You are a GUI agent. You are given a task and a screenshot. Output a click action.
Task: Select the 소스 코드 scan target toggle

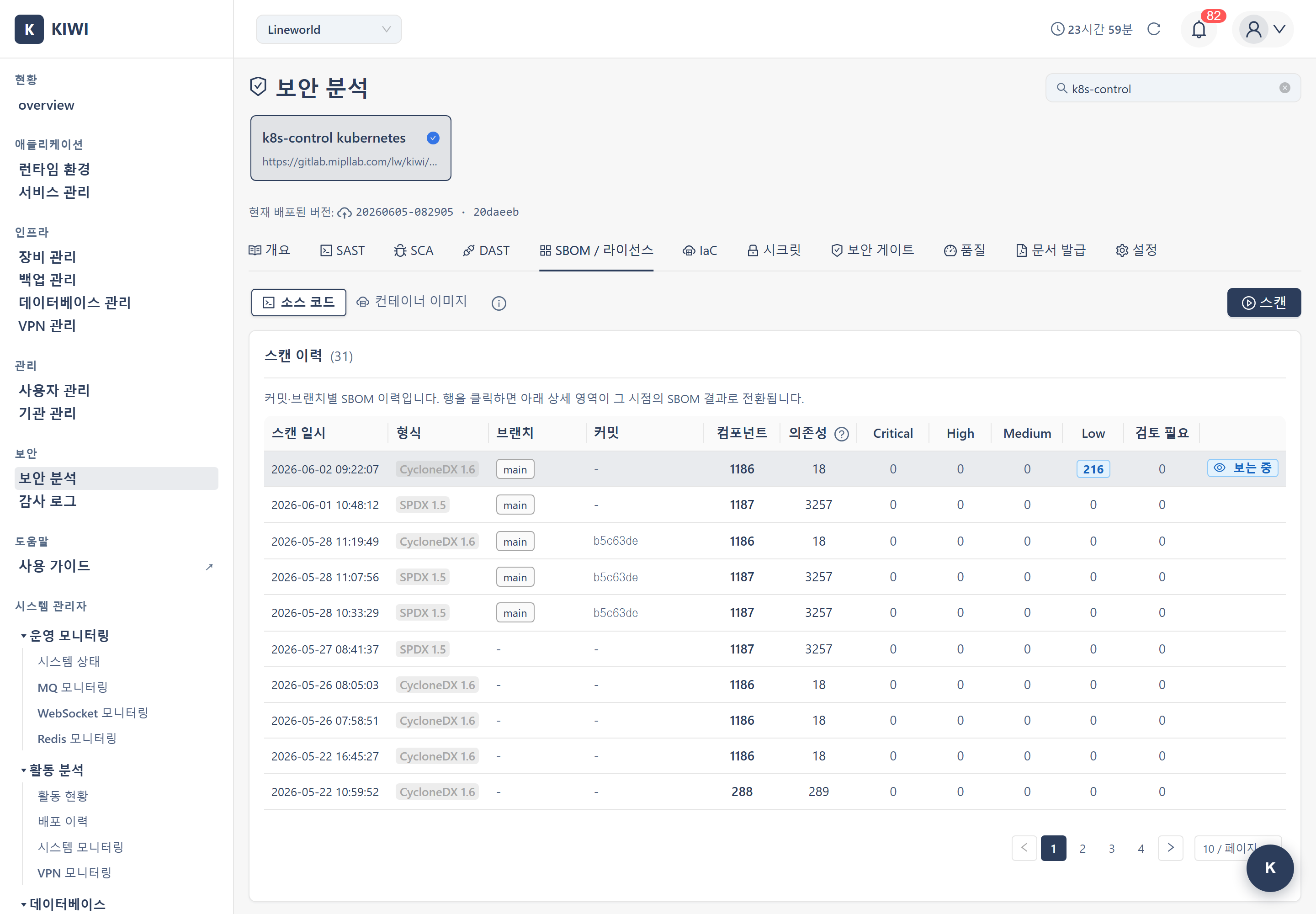298,303
